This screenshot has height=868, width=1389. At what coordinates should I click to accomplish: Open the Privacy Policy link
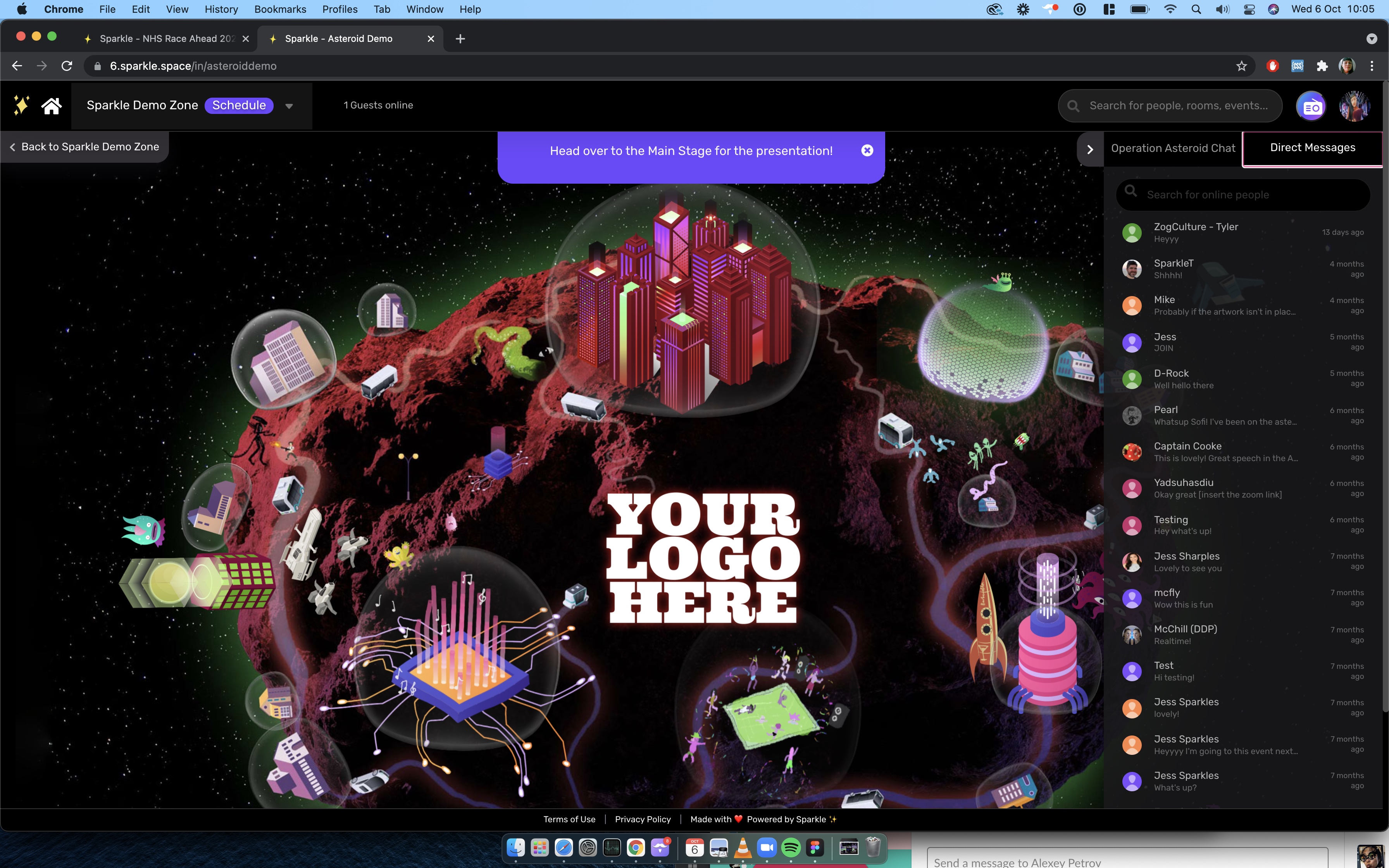[643, 819]
